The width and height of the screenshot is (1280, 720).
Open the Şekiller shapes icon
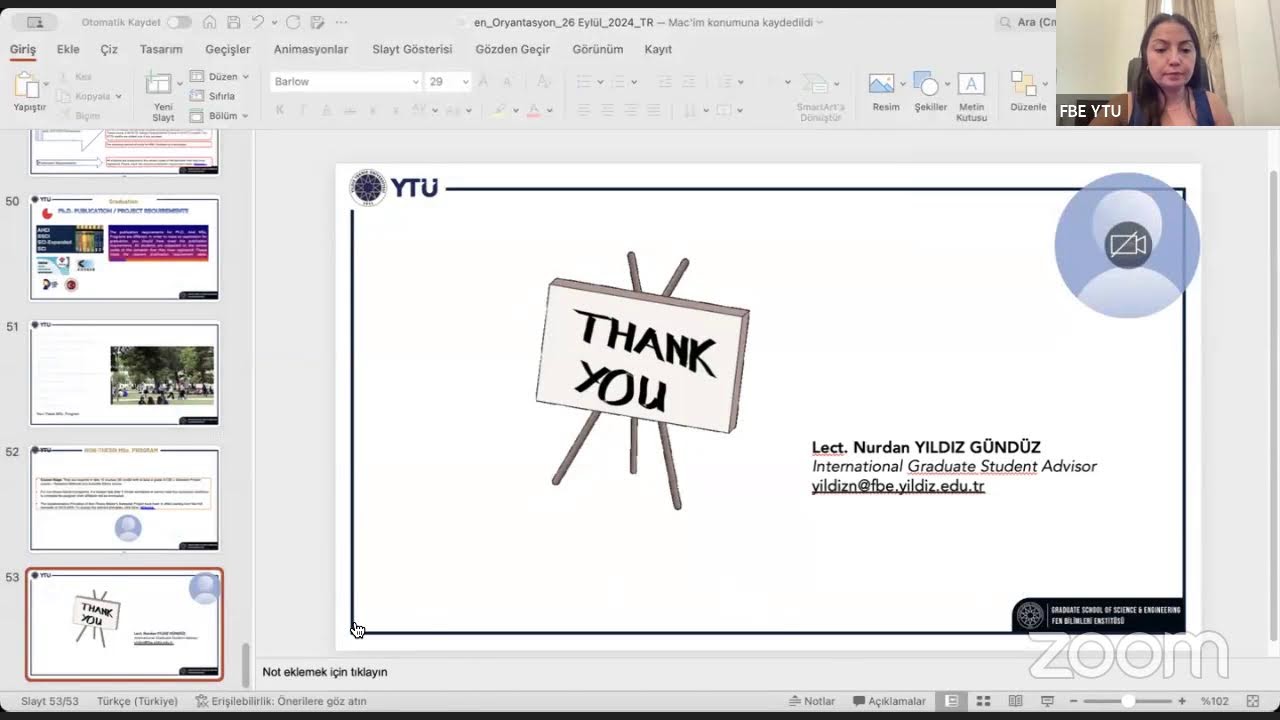click(x=926, y=85)
